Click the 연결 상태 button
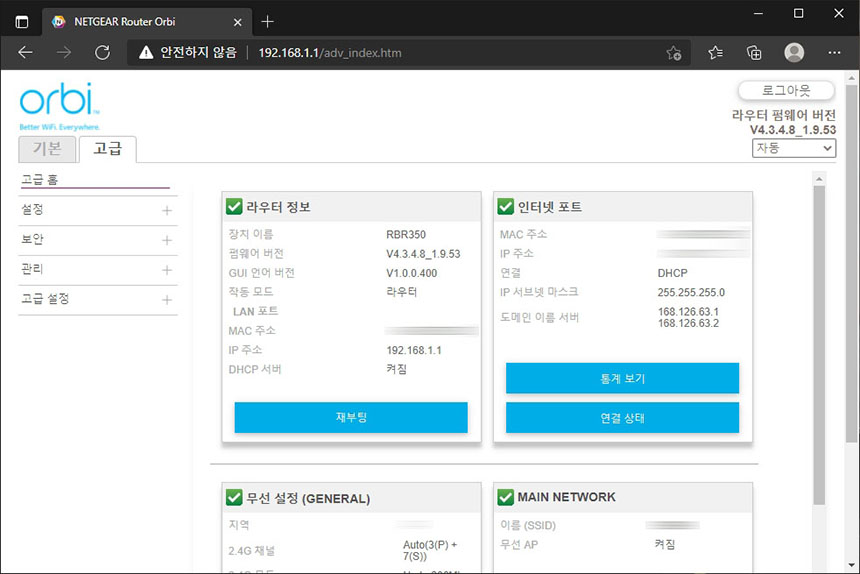This screenshot has width=860, height=574. [x=622, y=418]
